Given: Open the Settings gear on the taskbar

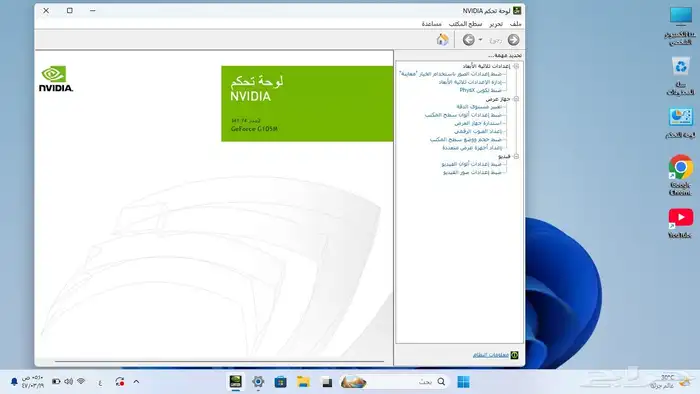Looking at the screenshot, I should tap(258, 382).
